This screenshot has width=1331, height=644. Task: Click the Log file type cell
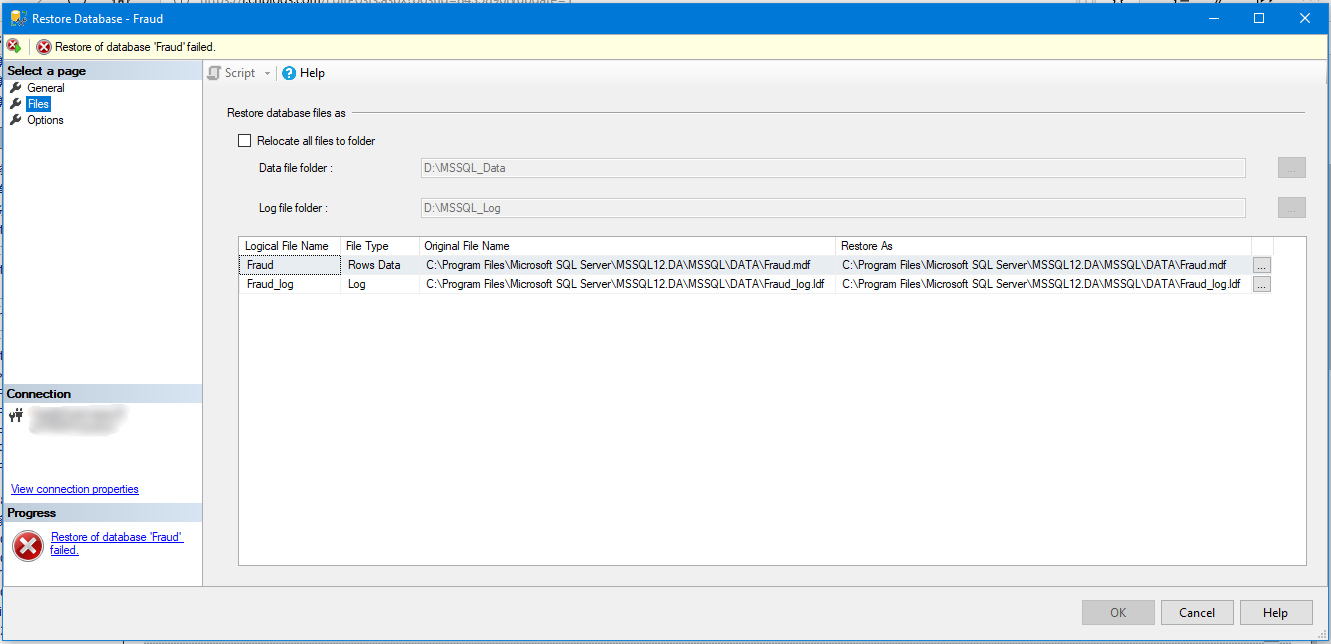click(380, 284)
